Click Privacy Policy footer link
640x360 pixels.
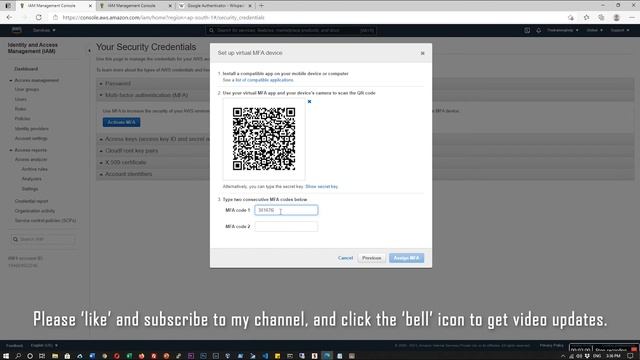click(x=551, y=346)
